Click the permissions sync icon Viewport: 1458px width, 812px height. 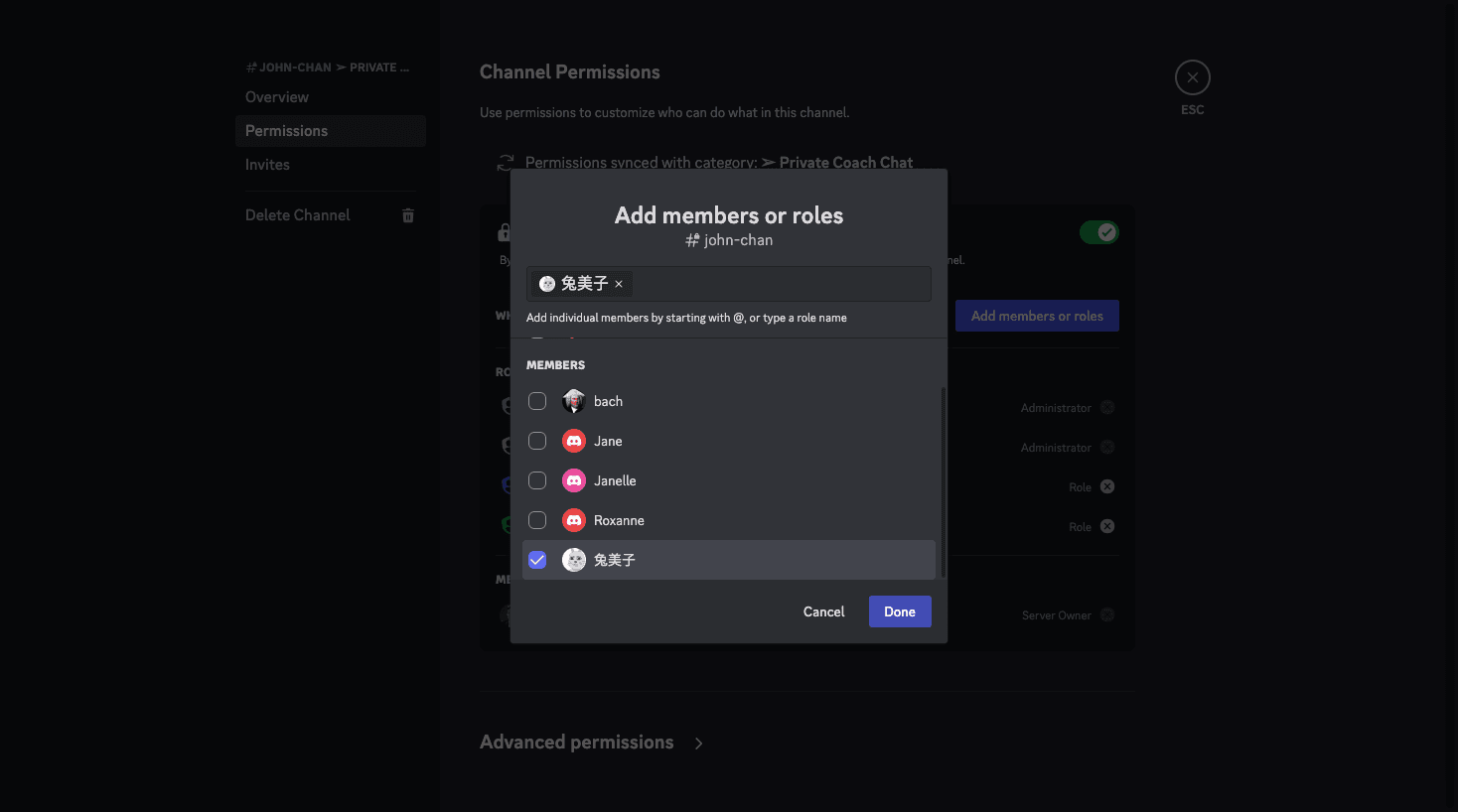[x=506, y=163]
